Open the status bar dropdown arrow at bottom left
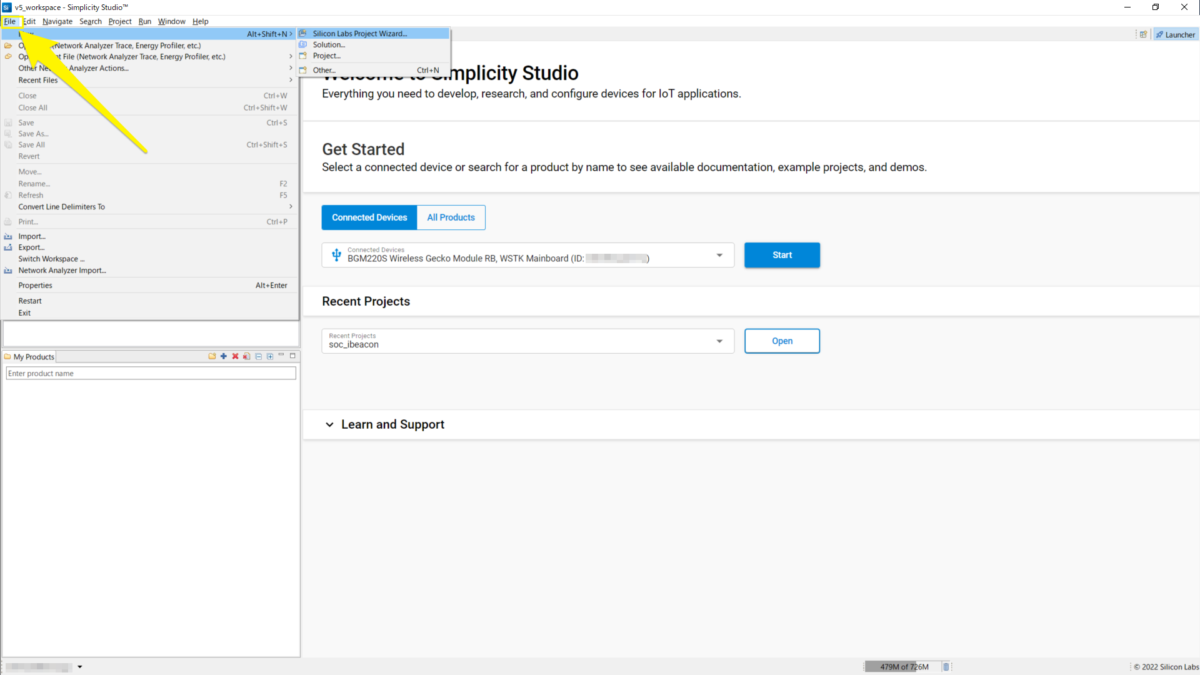 [x=80, y=667]
